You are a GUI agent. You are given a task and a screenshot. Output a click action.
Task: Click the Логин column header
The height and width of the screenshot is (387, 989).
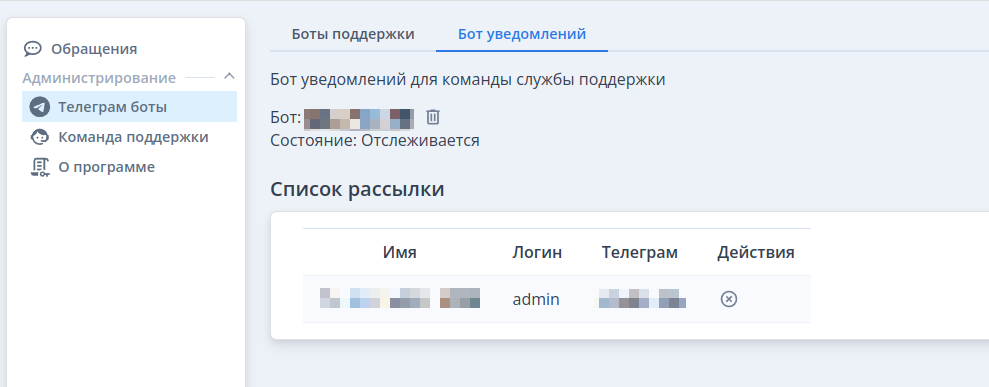click(x=537, y=253)
